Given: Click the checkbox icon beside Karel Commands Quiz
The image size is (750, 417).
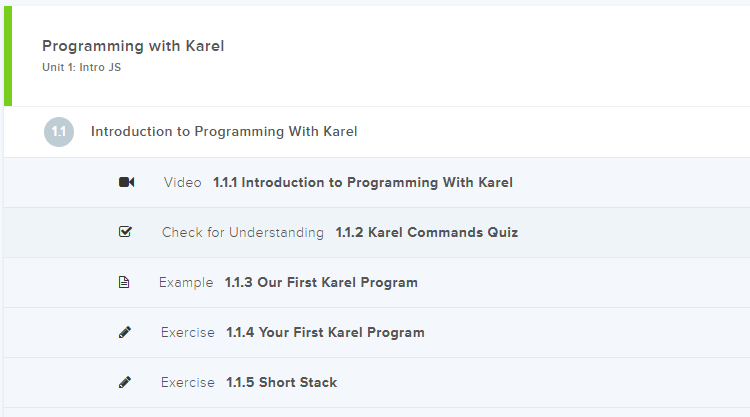Looking at the screenshot, I should tap(125, 232).
